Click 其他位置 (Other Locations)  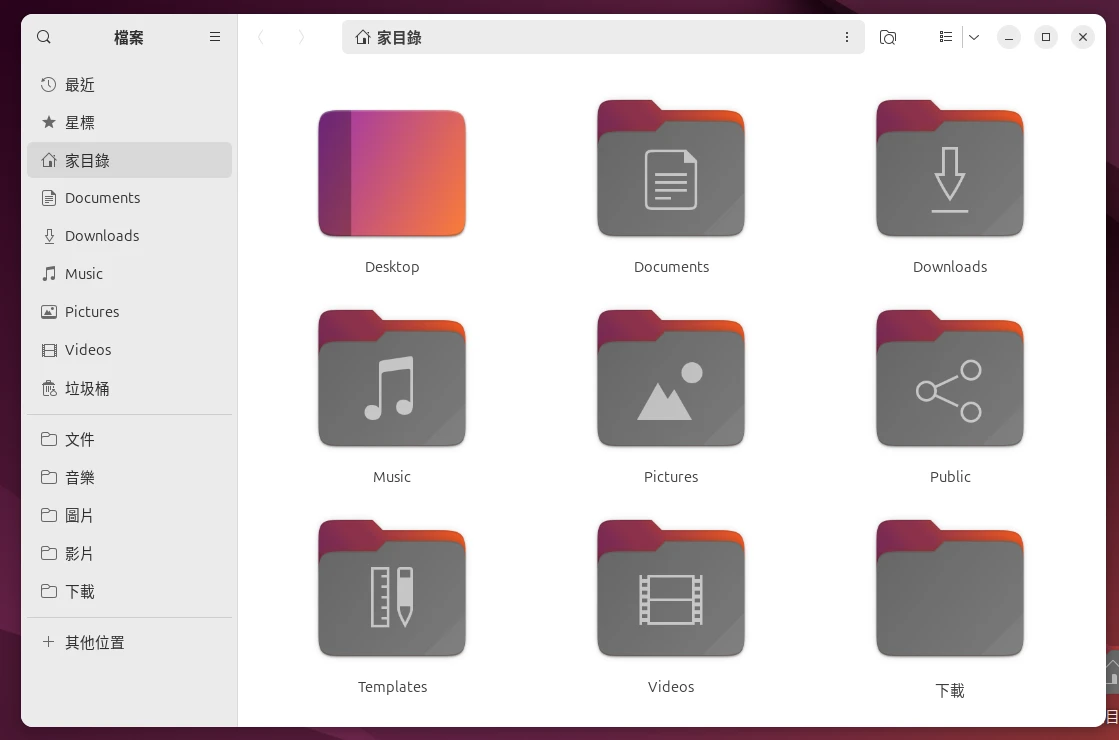point(95,643)
